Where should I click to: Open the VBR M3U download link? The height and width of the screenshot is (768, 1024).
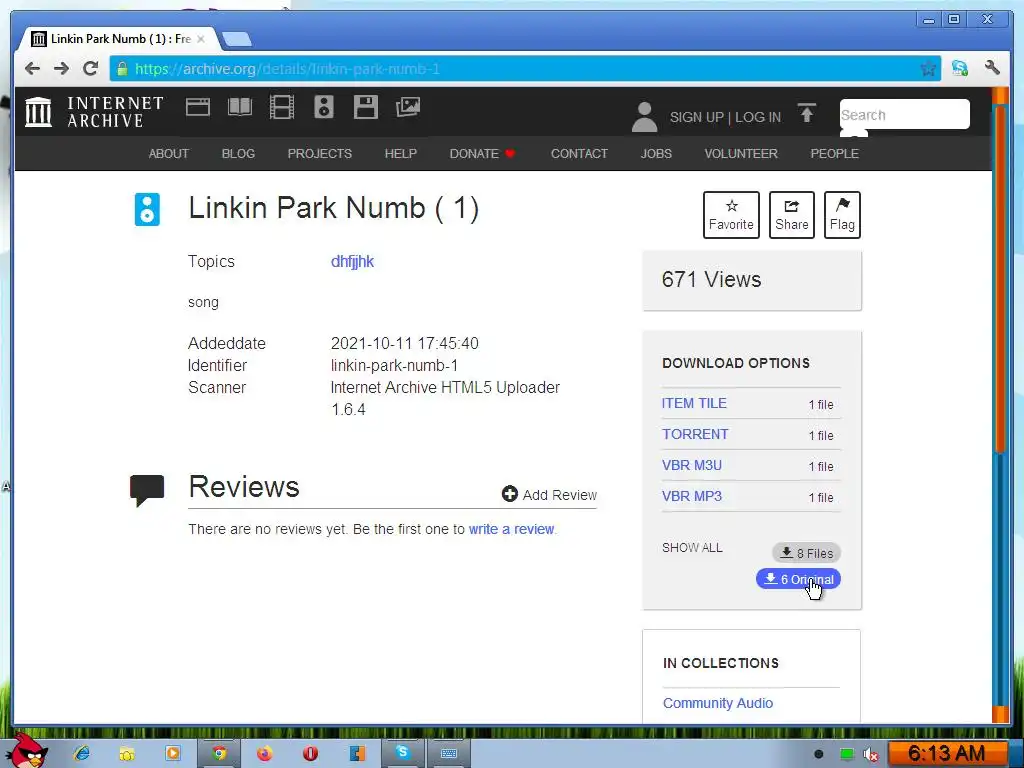[692, 465]
